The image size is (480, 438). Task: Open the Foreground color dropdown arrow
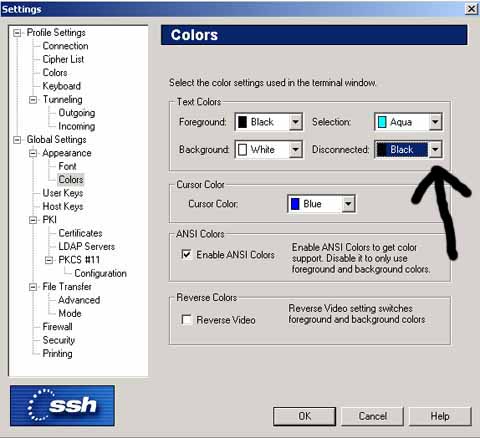(295, 122)
